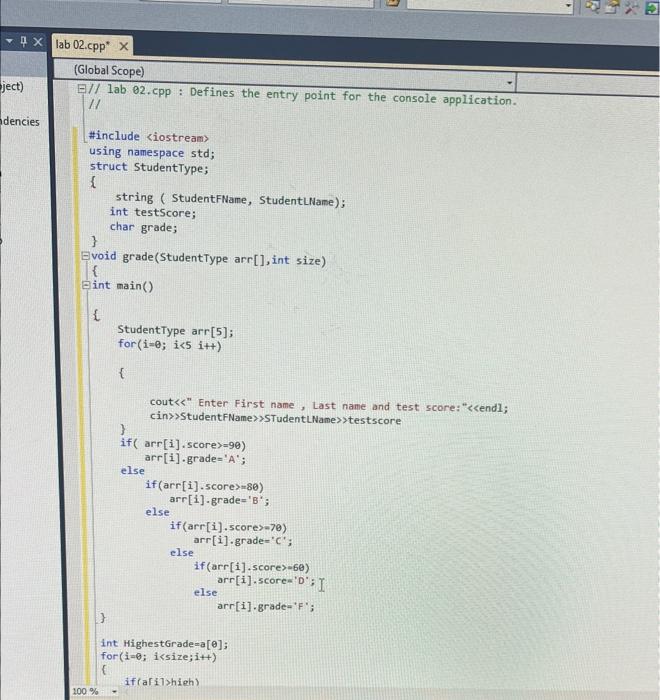The height and width of the screenshot is (700, 660).
Task: Click the 'int testScore;' line
Action: tap(153, 212)
